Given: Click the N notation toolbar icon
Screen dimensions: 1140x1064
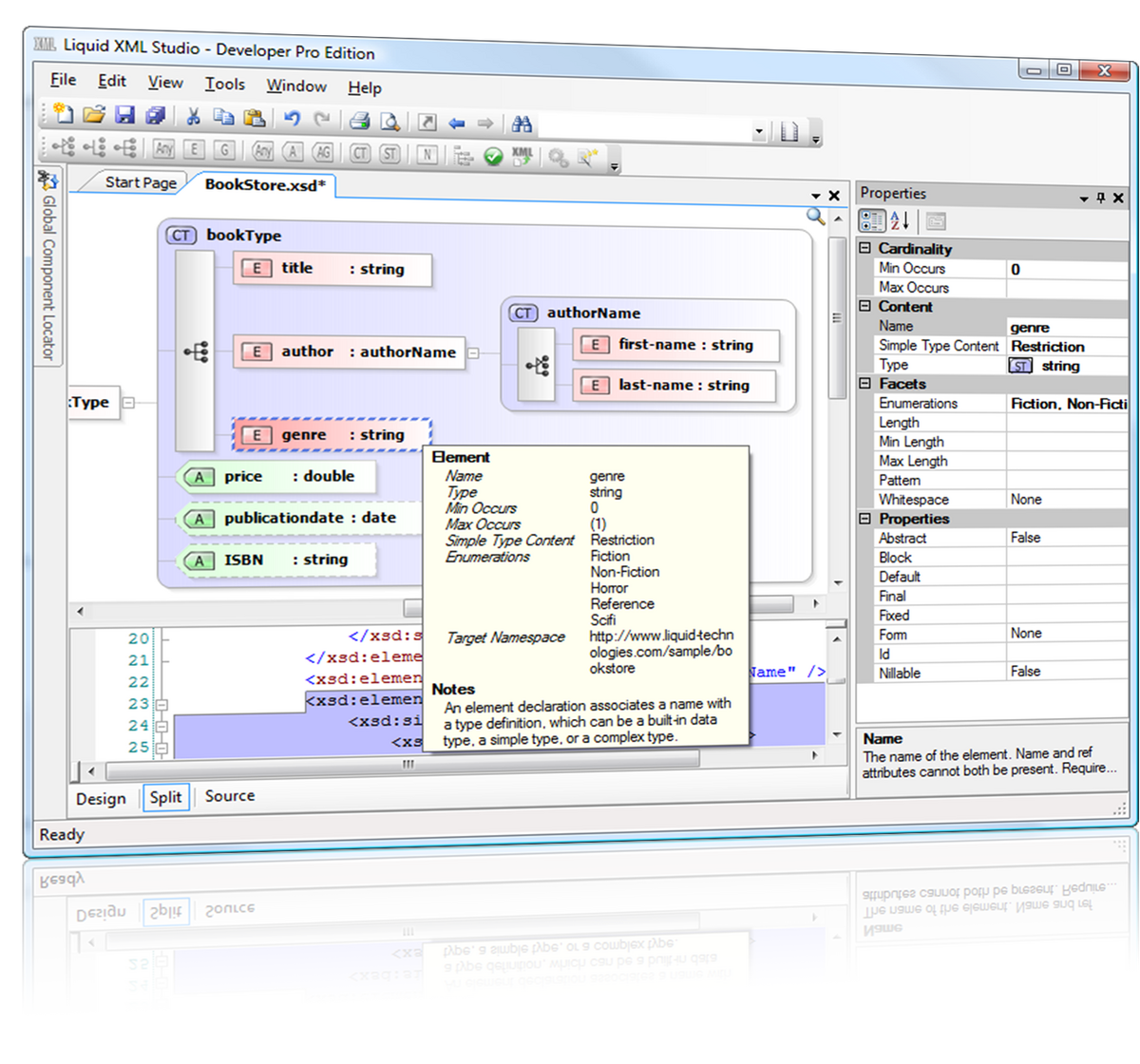Looking at the screenshot, I should click(x=427, y=155).
